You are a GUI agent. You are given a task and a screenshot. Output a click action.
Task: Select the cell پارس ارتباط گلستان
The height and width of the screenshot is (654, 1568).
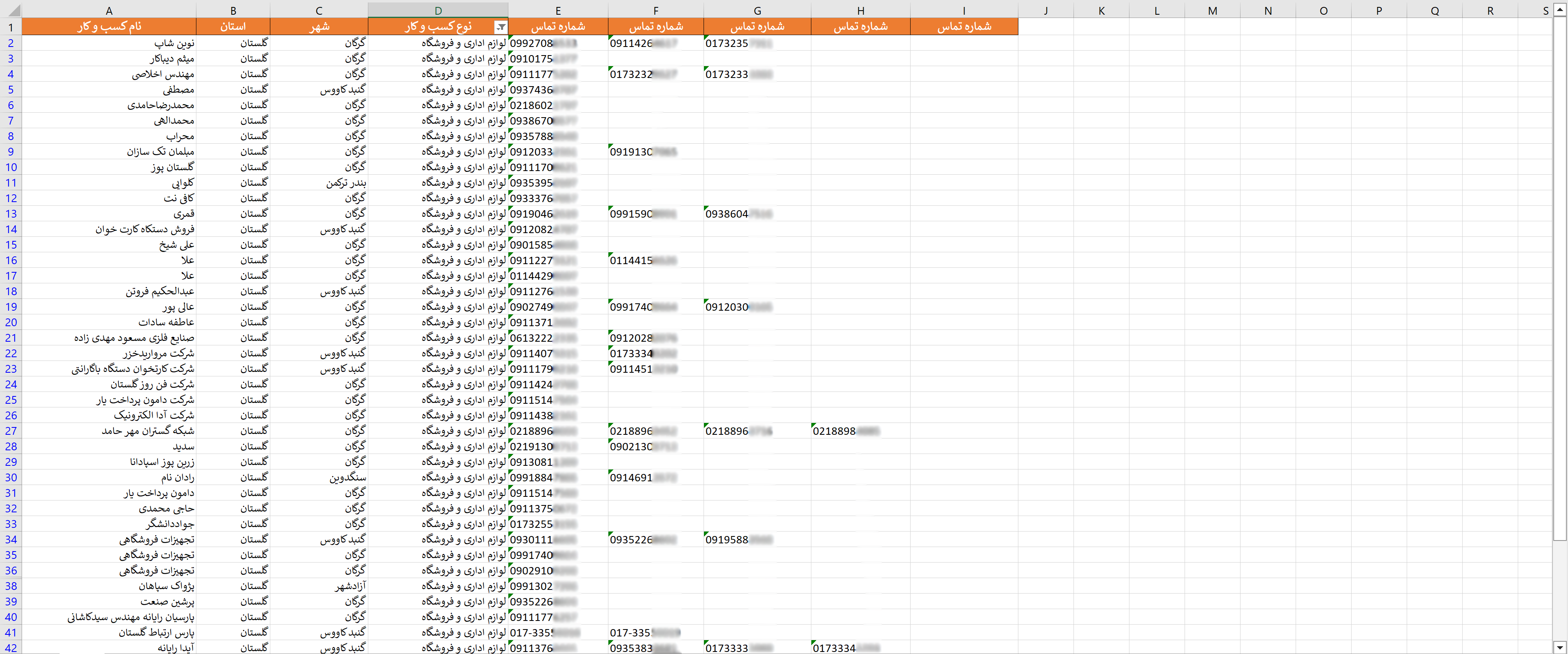click(x=109, y=633)
